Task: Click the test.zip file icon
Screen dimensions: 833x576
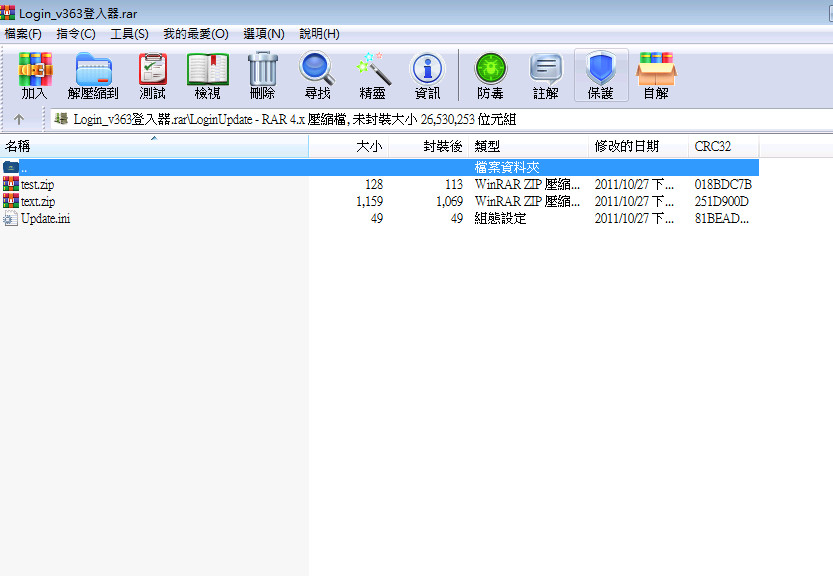Action: coord(11,184)
